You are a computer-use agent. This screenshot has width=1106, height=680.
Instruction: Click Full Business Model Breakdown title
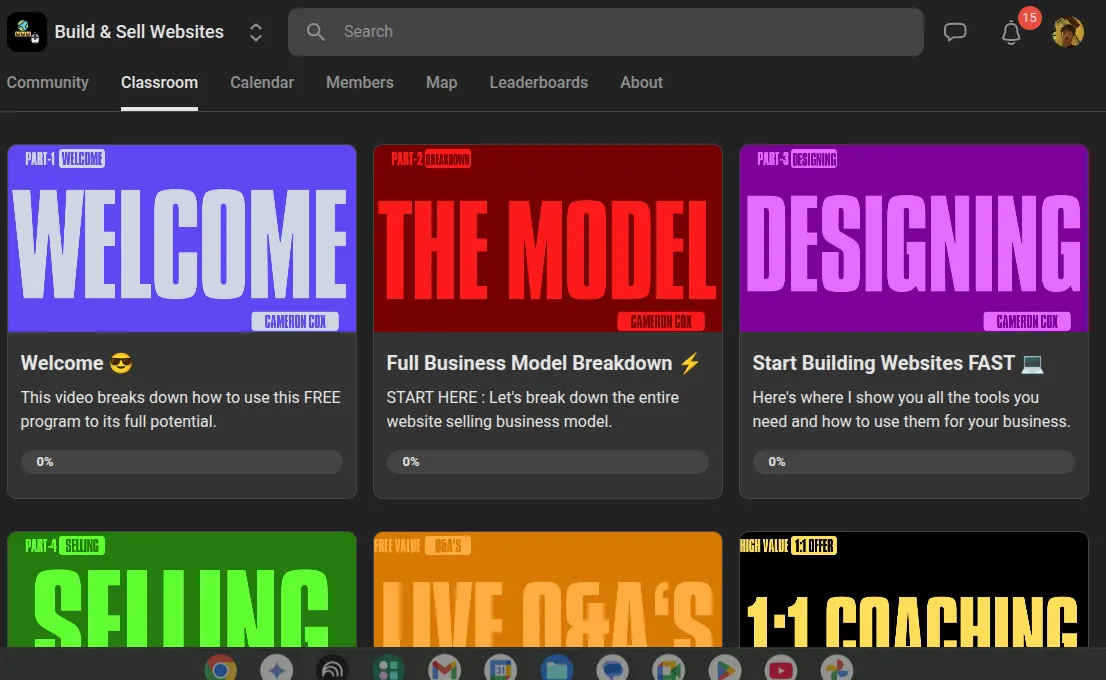click(543, 363)
